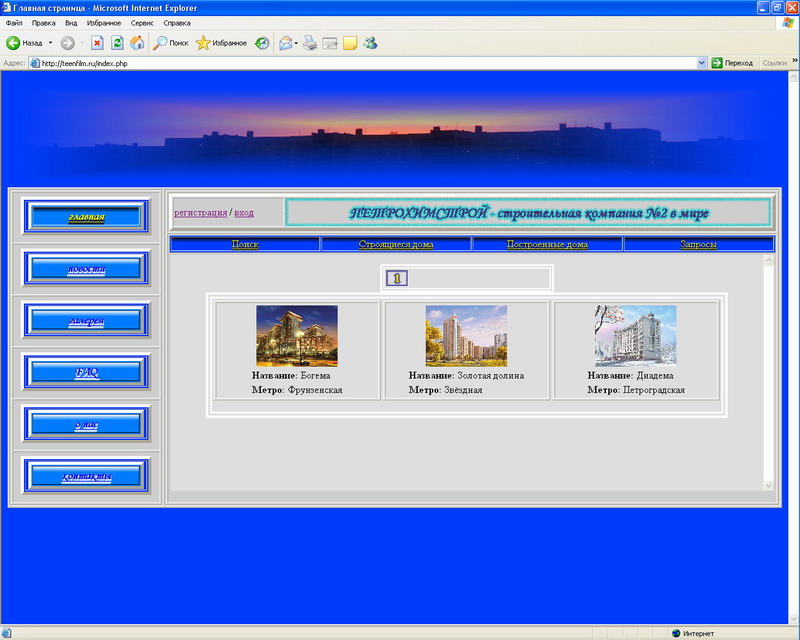Open the Запросы section tab

(698, 244)
